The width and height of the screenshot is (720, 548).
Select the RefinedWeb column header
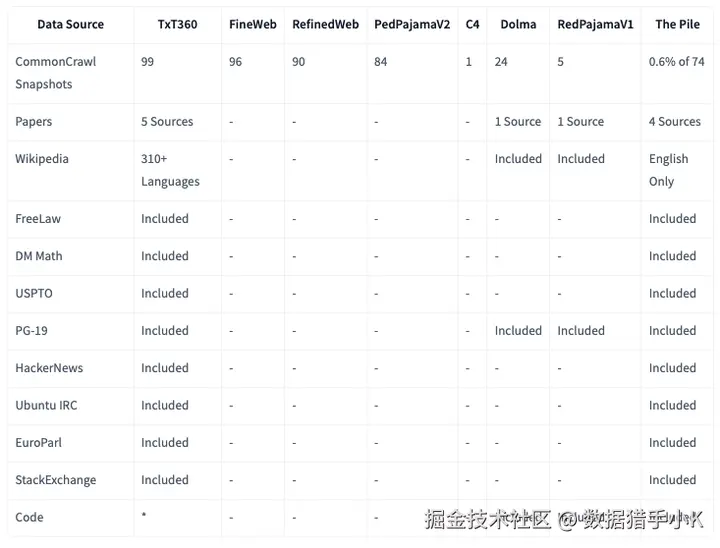point(325,24)
